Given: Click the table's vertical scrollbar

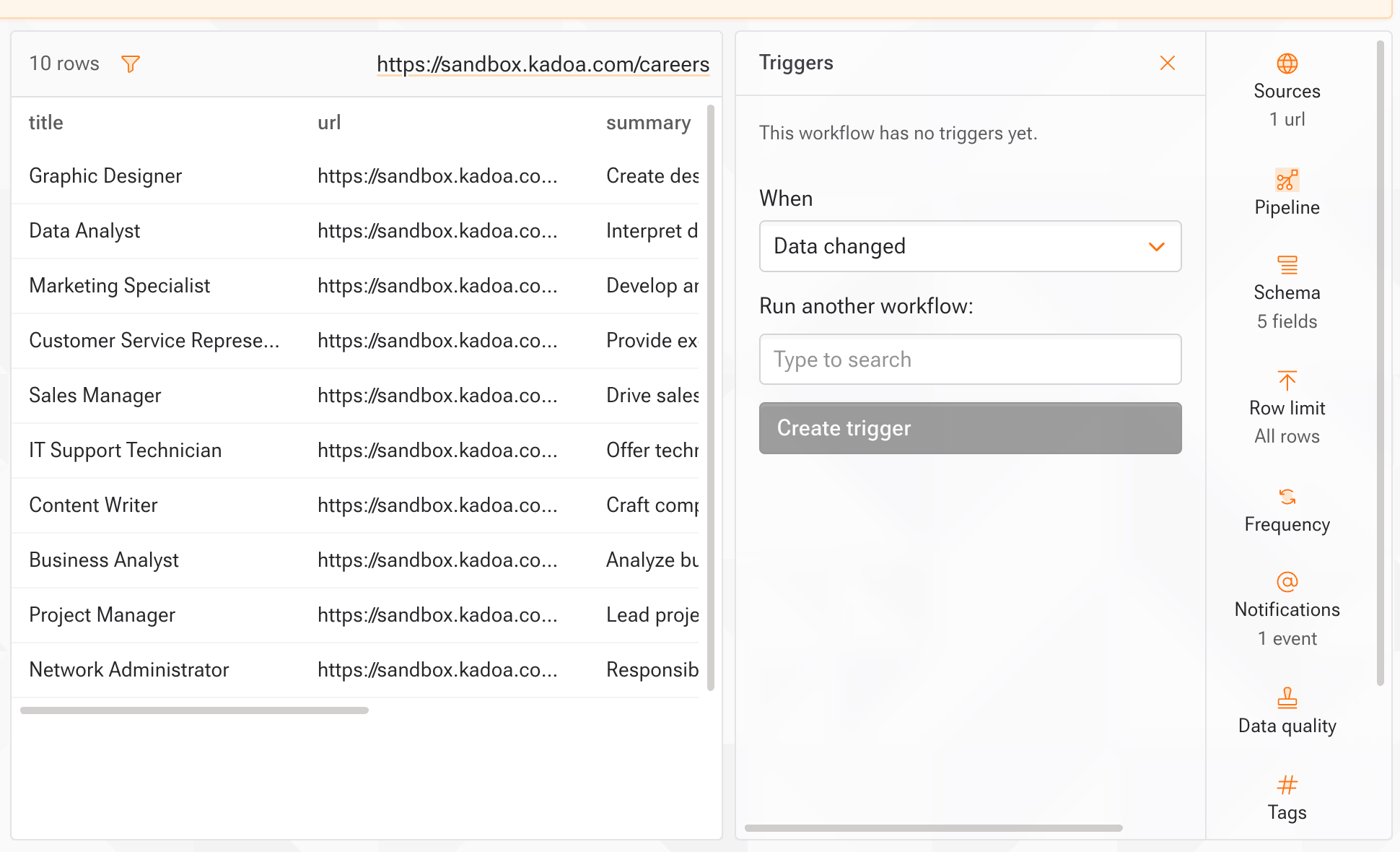Looking at the screenshot, I should [x=710, y=398].
